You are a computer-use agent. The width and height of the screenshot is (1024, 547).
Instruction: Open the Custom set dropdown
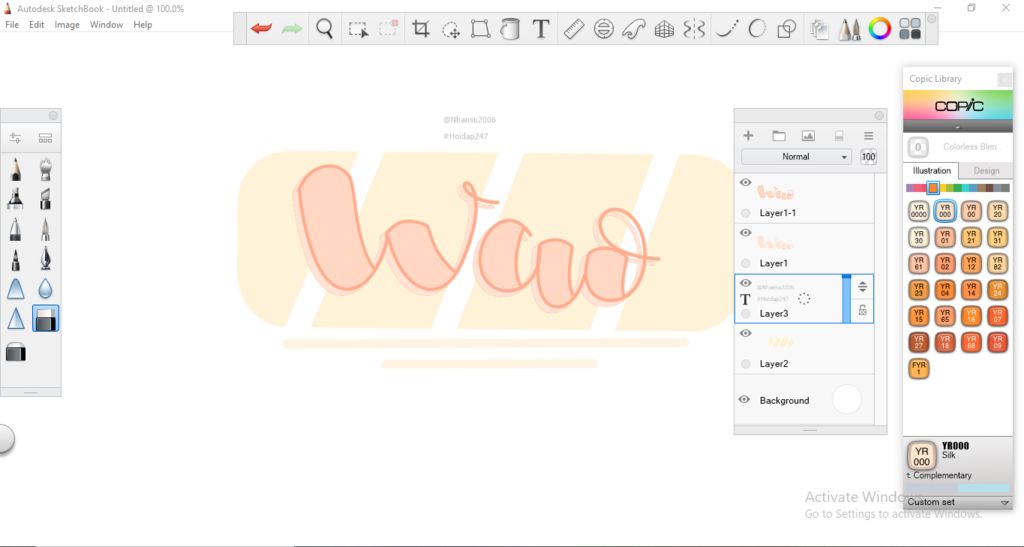click(x=957, y=502)
